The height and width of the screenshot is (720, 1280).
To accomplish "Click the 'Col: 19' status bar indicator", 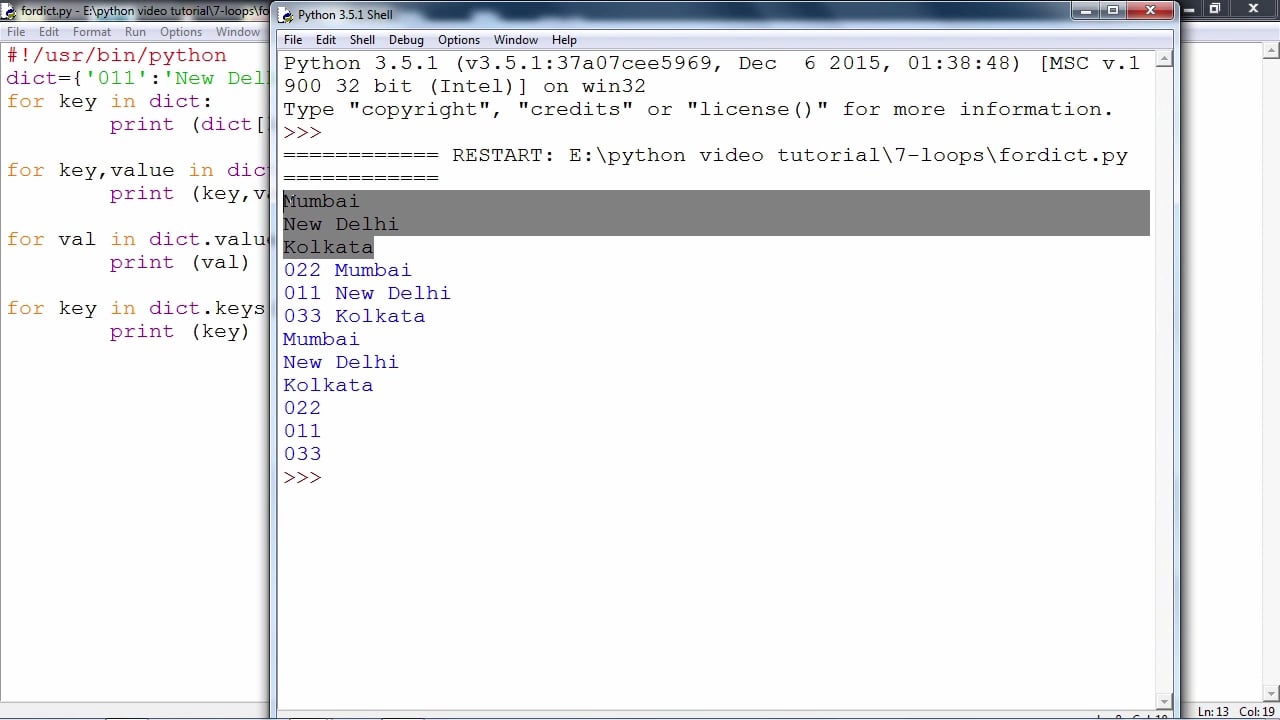I will pos(1256,711).
